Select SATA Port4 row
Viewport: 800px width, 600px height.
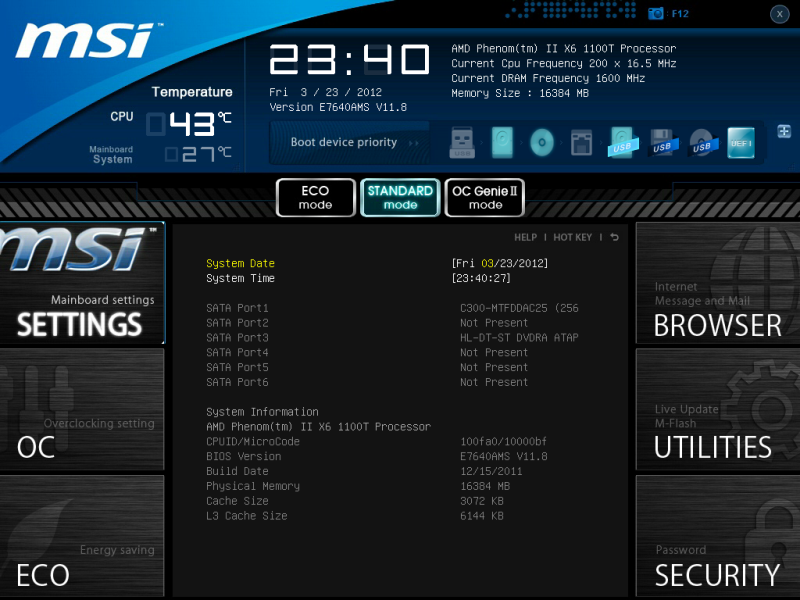coord(392,353)
